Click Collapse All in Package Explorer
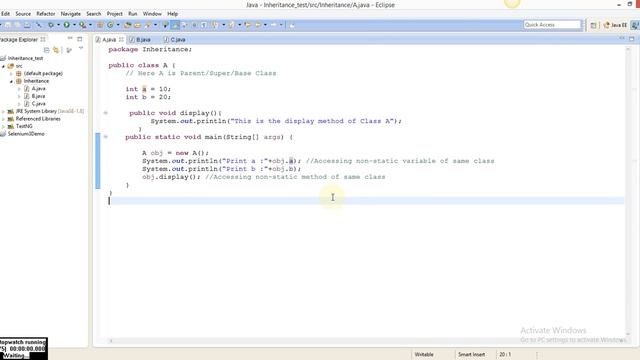Screen dimensions: 640x360 pyautogui.click(x=47, y=50)
